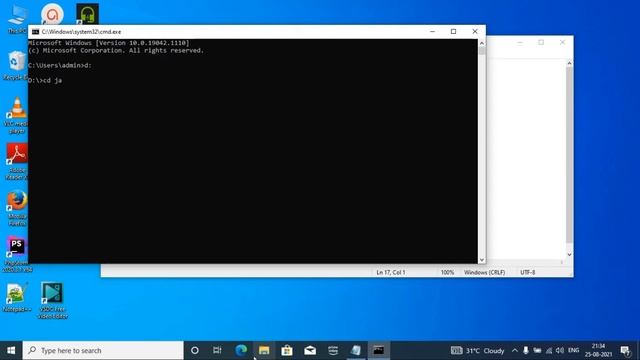The image size is (640, 360).
Task: Click the Command Prompt taskbar icon
Action: pyautogui.click(x=379, y=350)
